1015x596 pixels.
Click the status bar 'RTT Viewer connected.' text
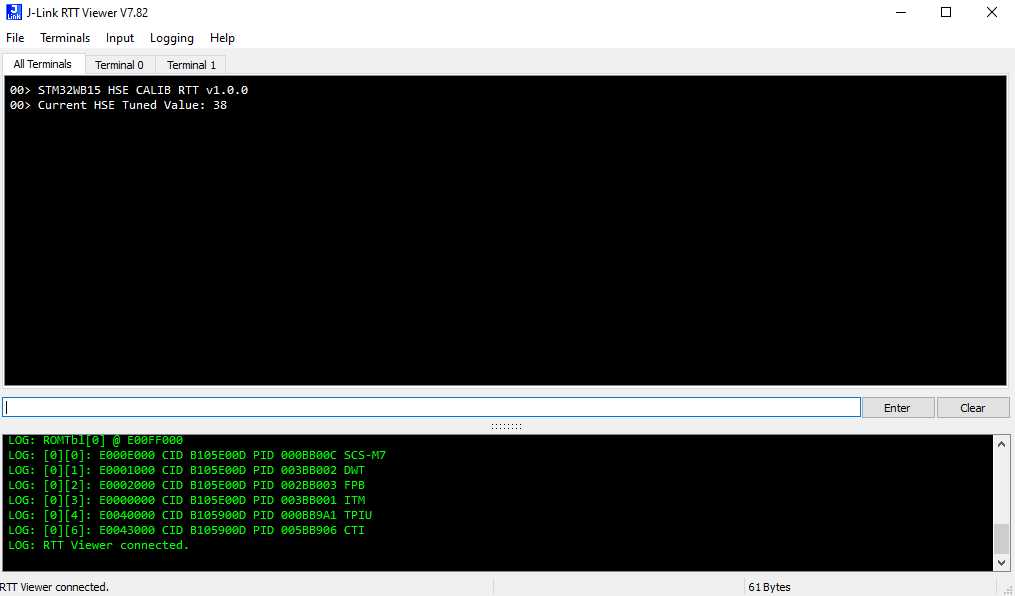click(x=54, y=587)
